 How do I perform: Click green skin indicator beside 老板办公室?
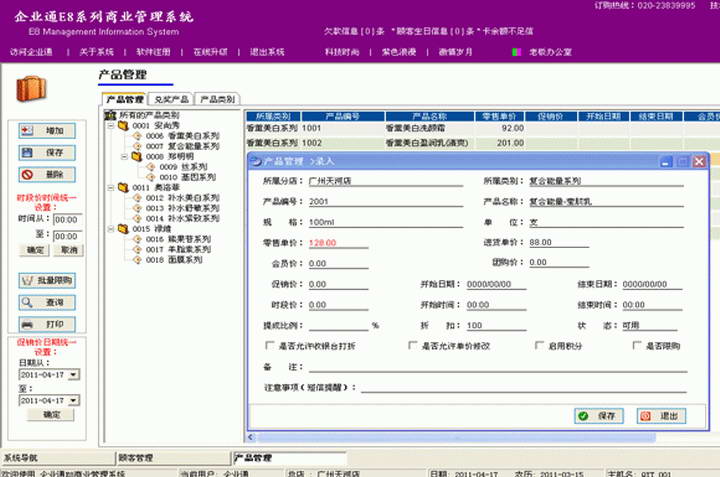517,52
